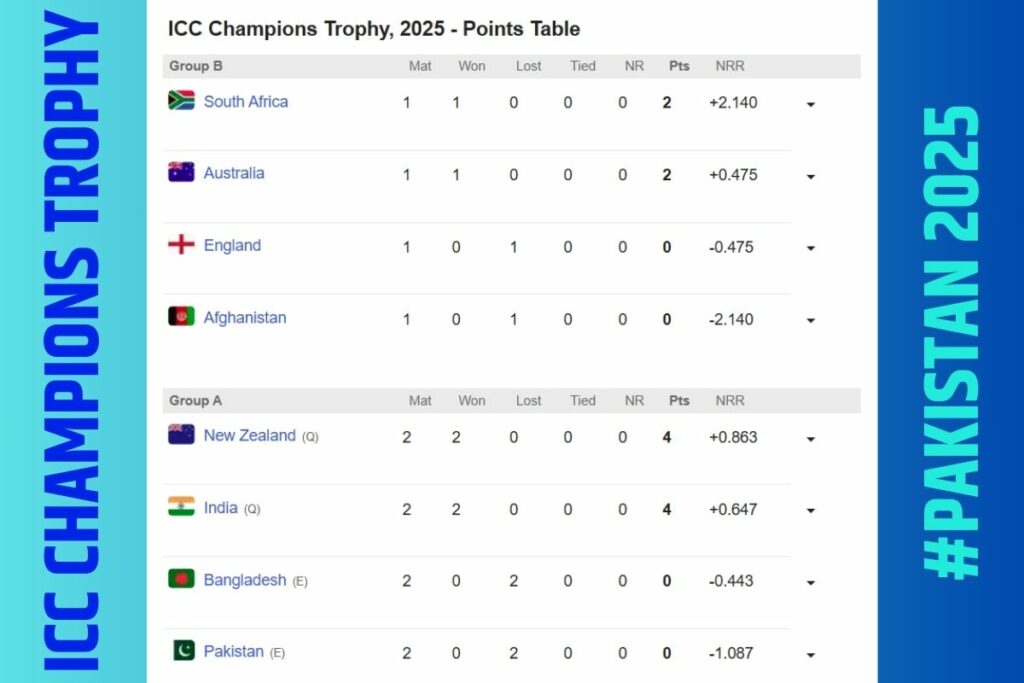Click the England flag icon
This screenshot has width=1024, height=683.
[x=181, y=245]
